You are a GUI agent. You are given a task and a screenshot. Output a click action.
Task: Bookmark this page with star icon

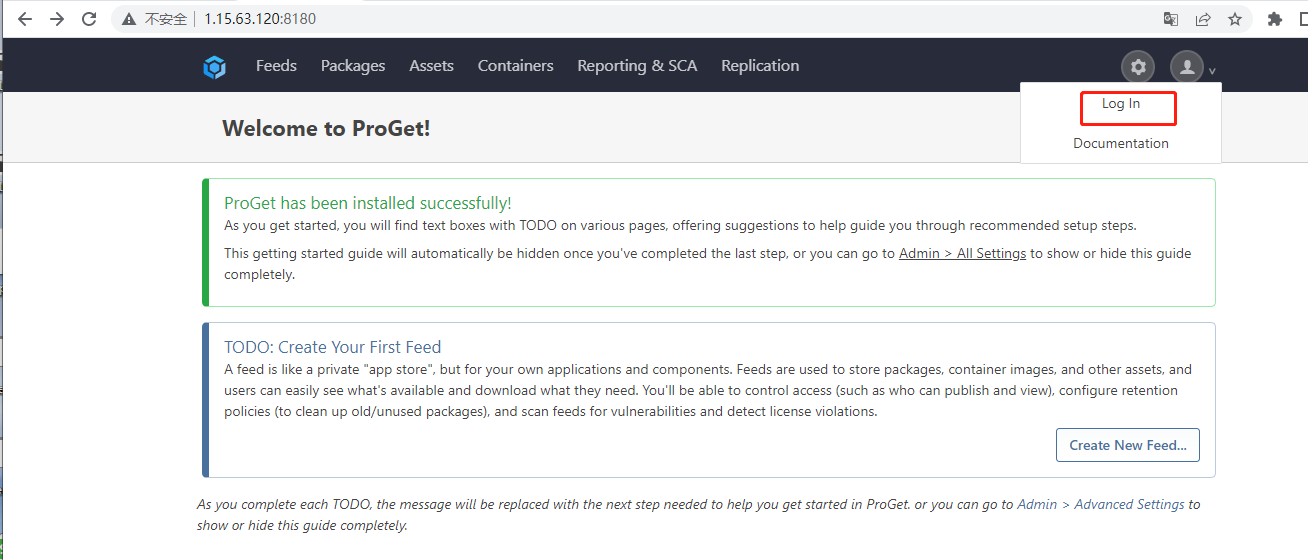tap(1235, 19)
